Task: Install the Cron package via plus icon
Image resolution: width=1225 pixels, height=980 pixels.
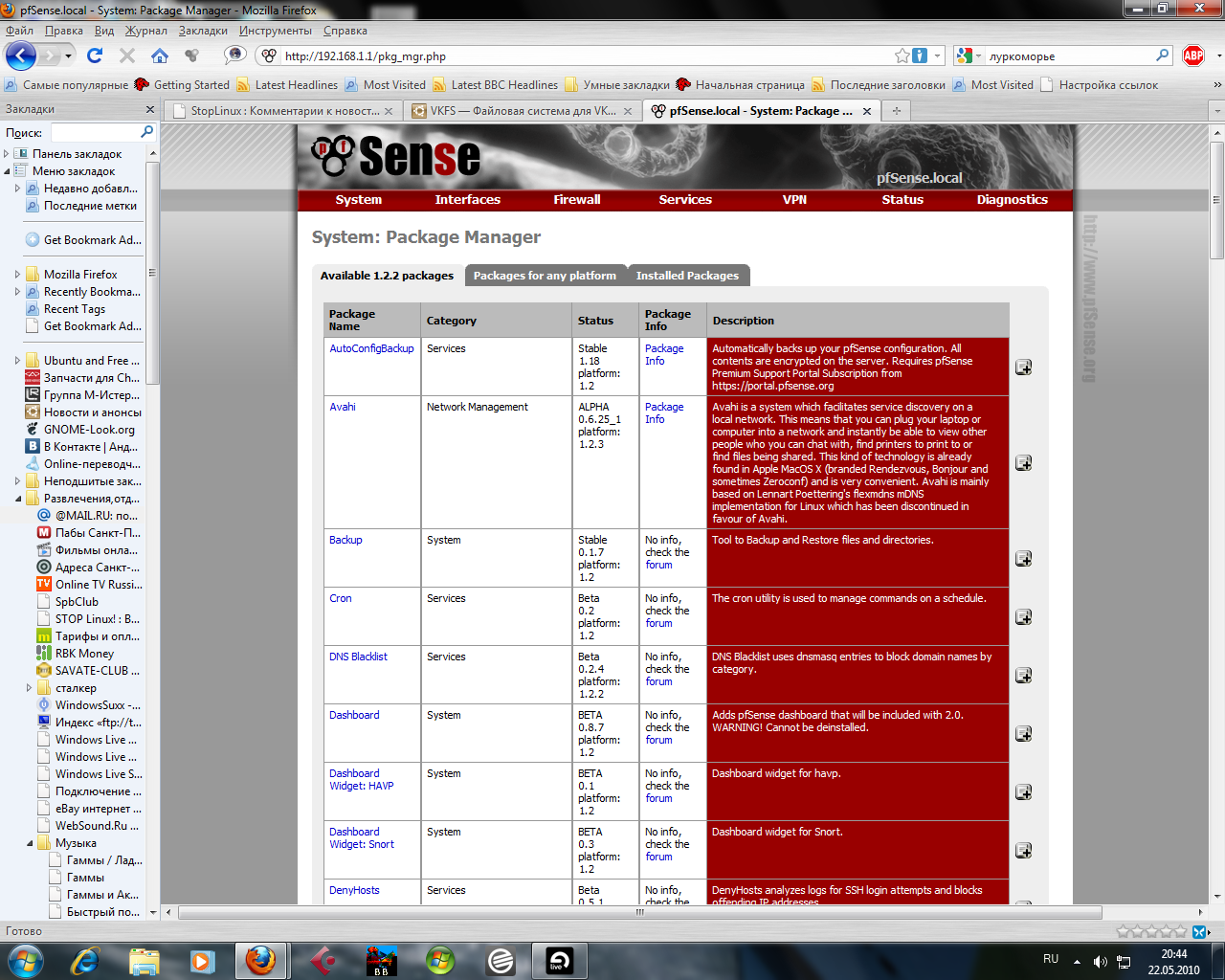Action: 1023,617
